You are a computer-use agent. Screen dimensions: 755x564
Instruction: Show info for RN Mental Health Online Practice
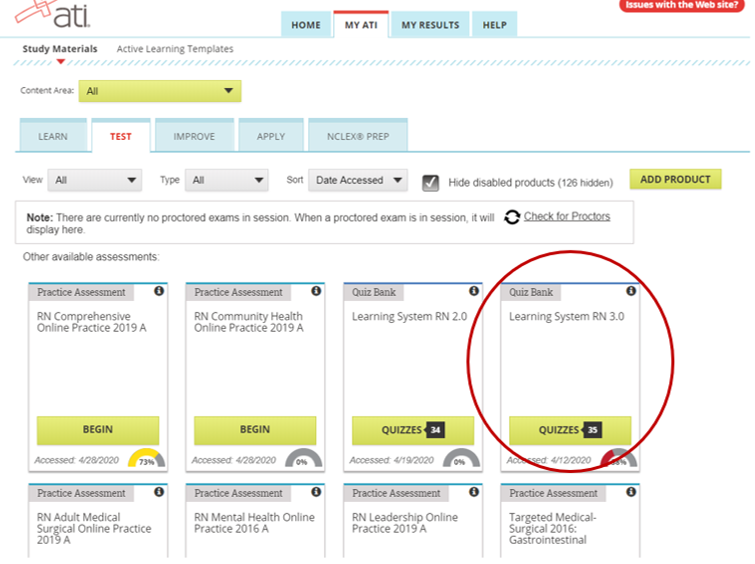pyautogui.click(x=316, y=492)
